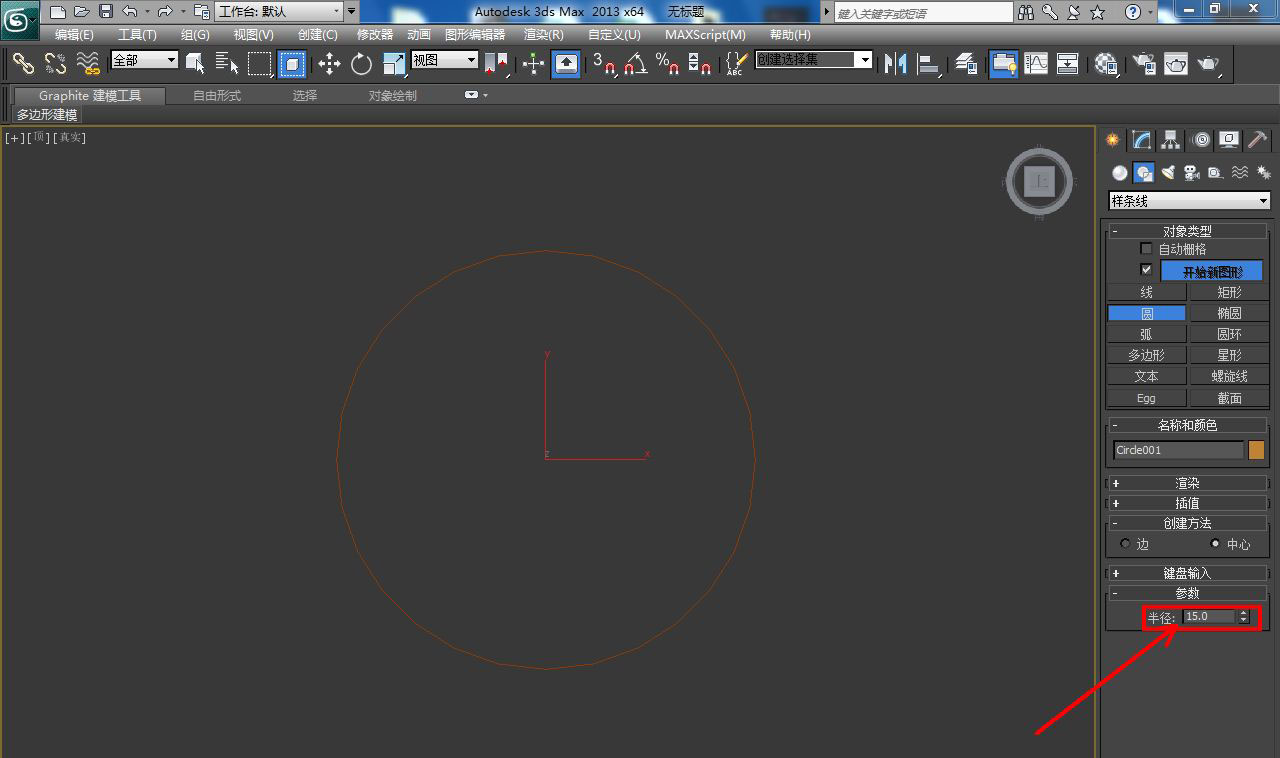
Task: Open the Curve Editor
Action: click(x=1036, y=63)
